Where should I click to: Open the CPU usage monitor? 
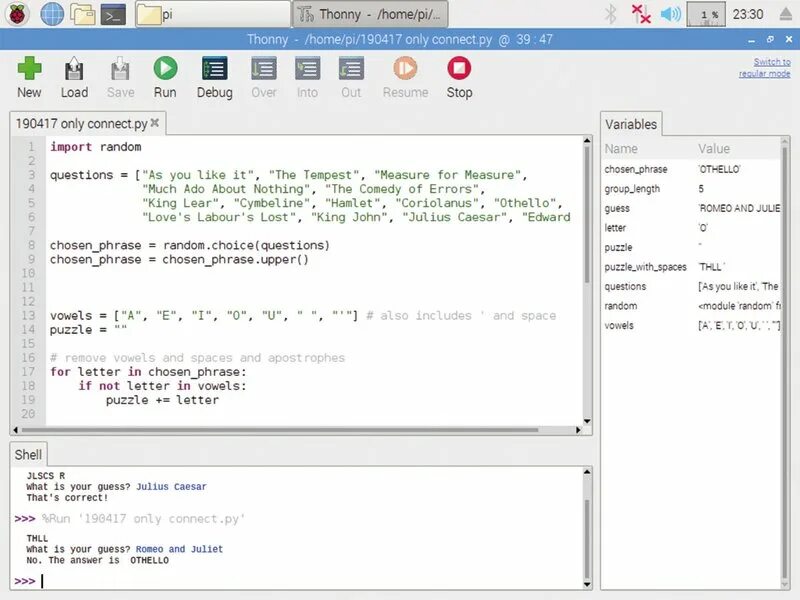[706, 14]
